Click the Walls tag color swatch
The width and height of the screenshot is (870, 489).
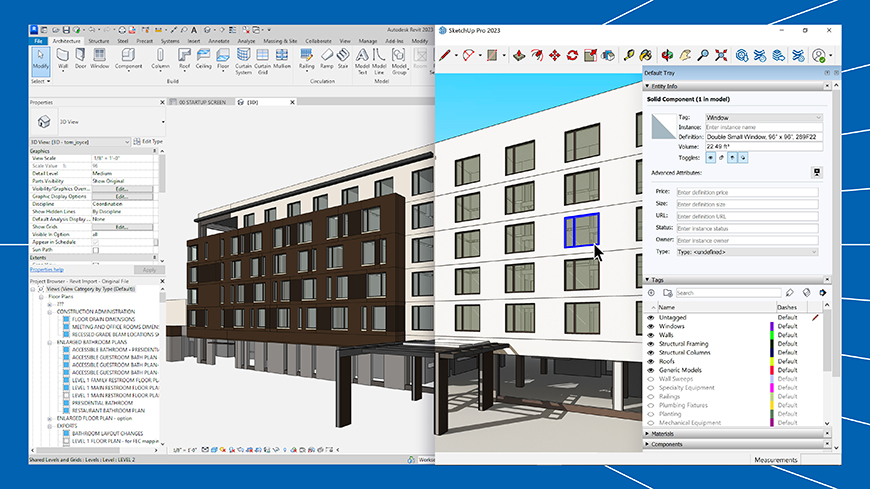(x=771, y=335)
